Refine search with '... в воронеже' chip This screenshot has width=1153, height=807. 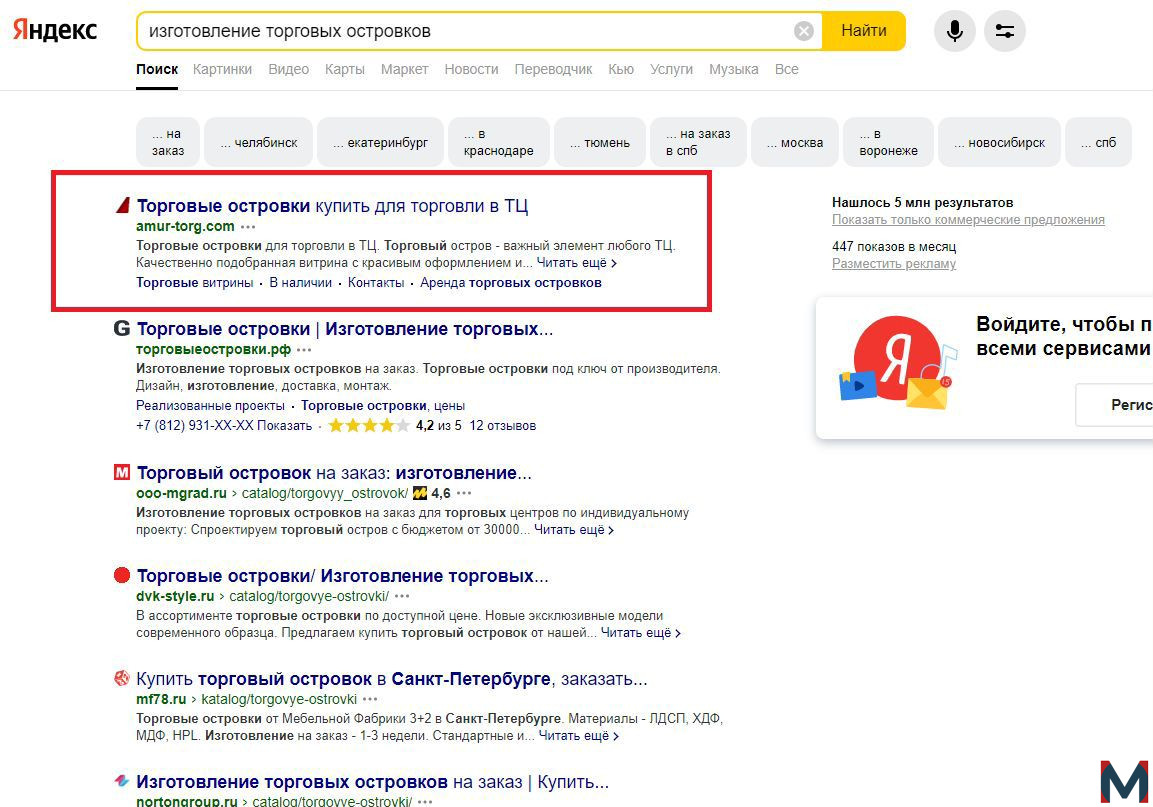[x=888, y=142]
